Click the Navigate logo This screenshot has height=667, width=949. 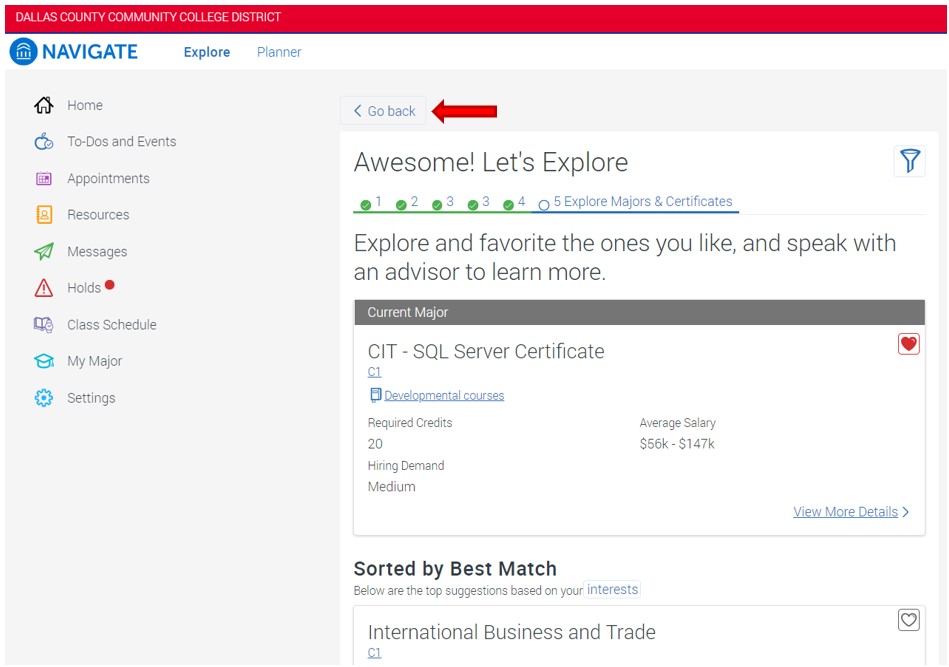[74, 52]
